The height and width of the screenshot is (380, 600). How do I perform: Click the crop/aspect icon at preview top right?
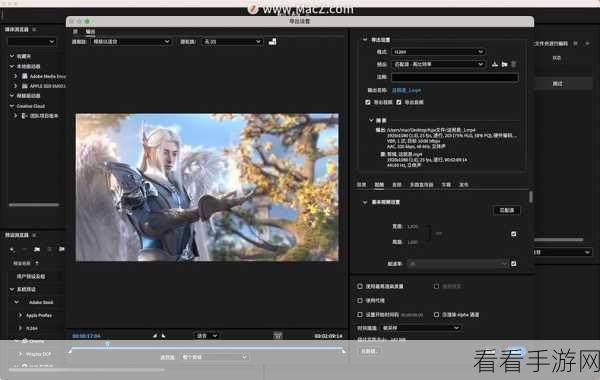pos(272,41)
